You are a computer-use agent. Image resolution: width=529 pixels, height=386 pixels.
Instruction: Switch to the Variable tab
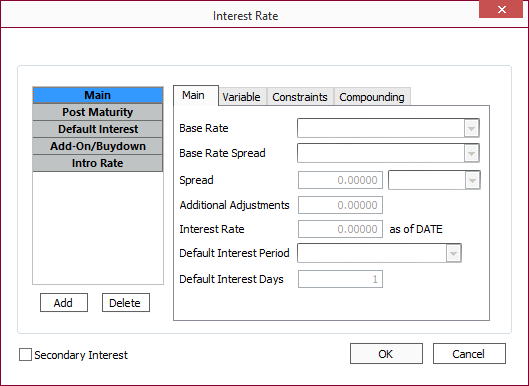(x=242, y=97)
